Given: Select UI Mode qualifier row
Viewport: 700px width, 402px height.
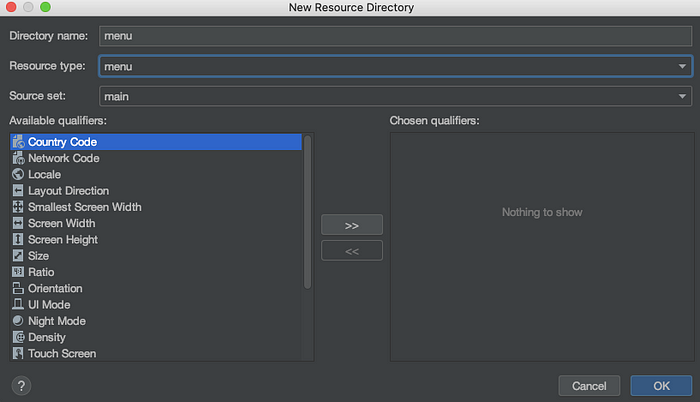Looking at the screenshot, I should pyautogui.click(x=156, y=304).
